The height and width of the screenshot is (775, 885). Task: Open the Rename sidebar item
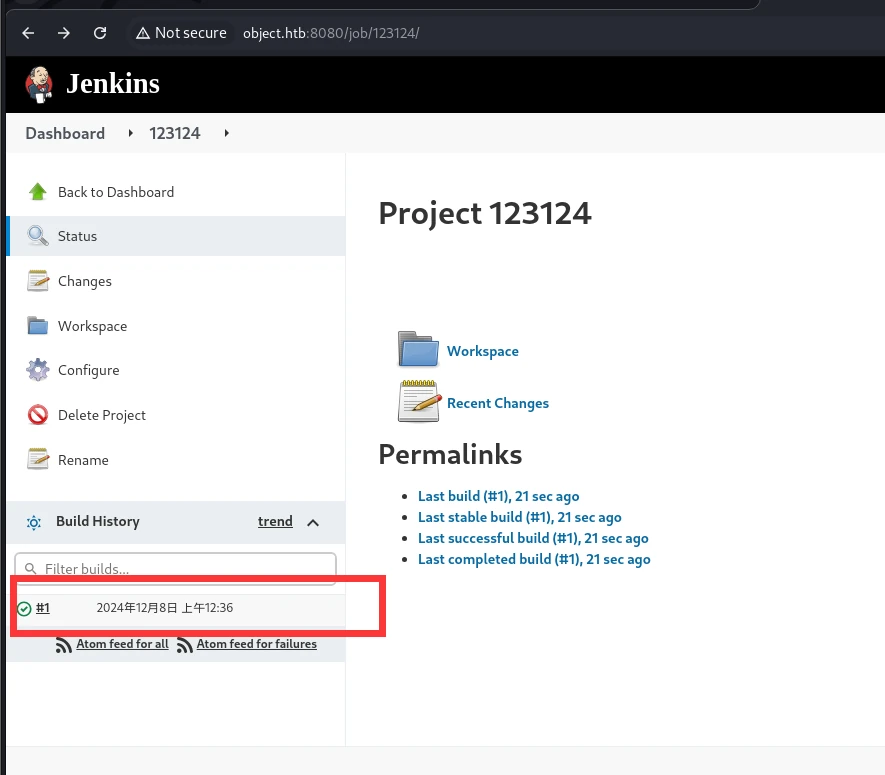coord(83,460)
